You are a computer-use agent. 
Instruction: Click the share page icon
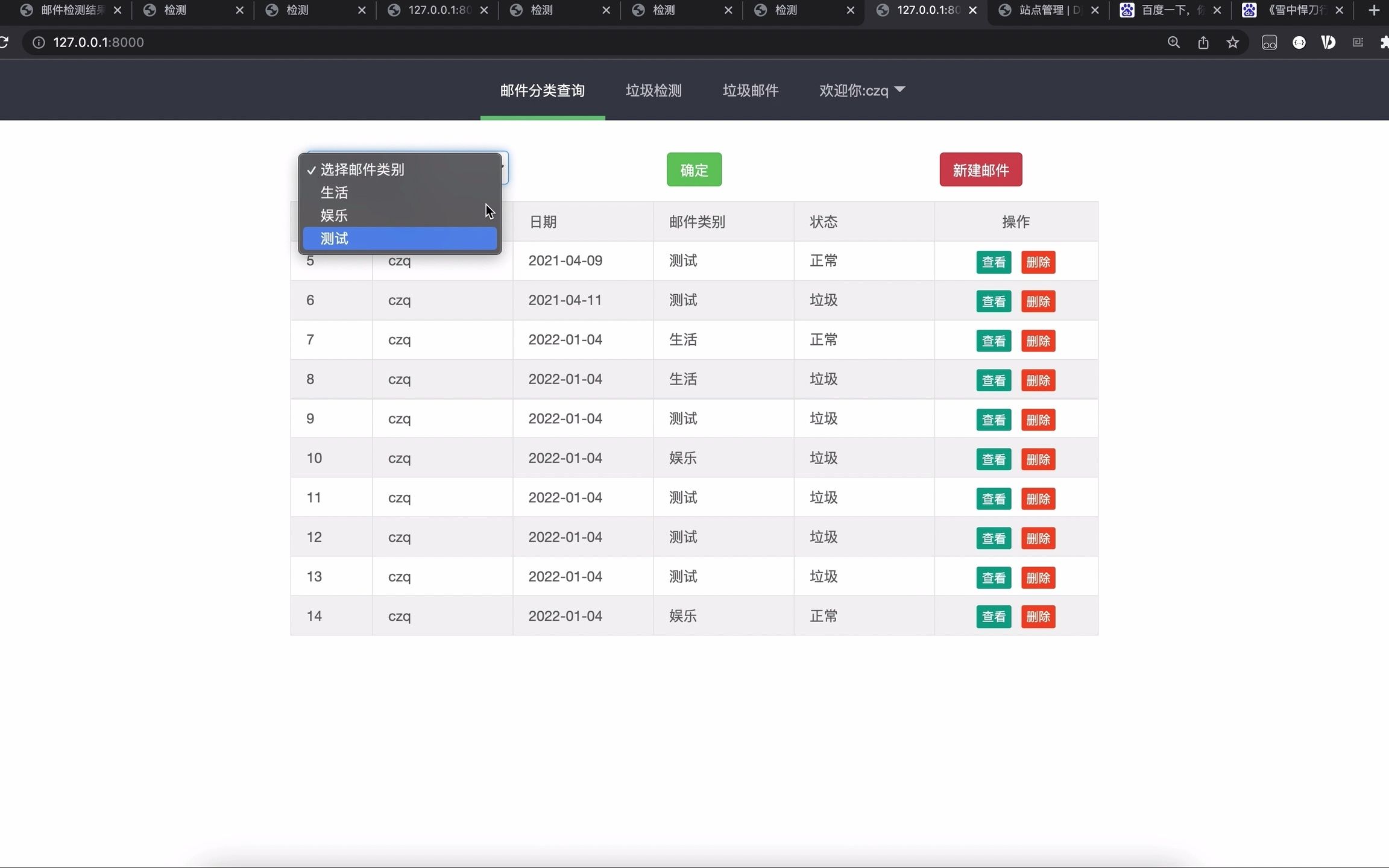click(1203, 42)
